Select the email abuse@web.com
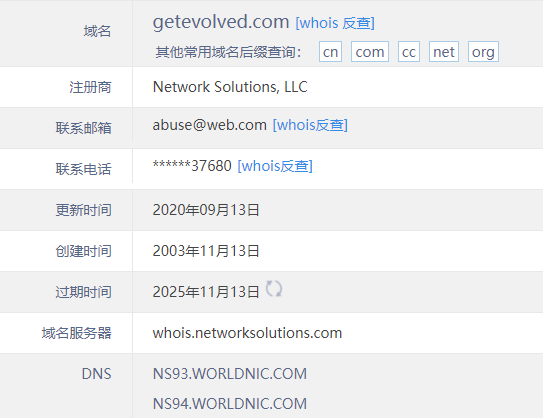Viewport: 543px width, 418px height. pyautogui.click(x=210, y=125)
